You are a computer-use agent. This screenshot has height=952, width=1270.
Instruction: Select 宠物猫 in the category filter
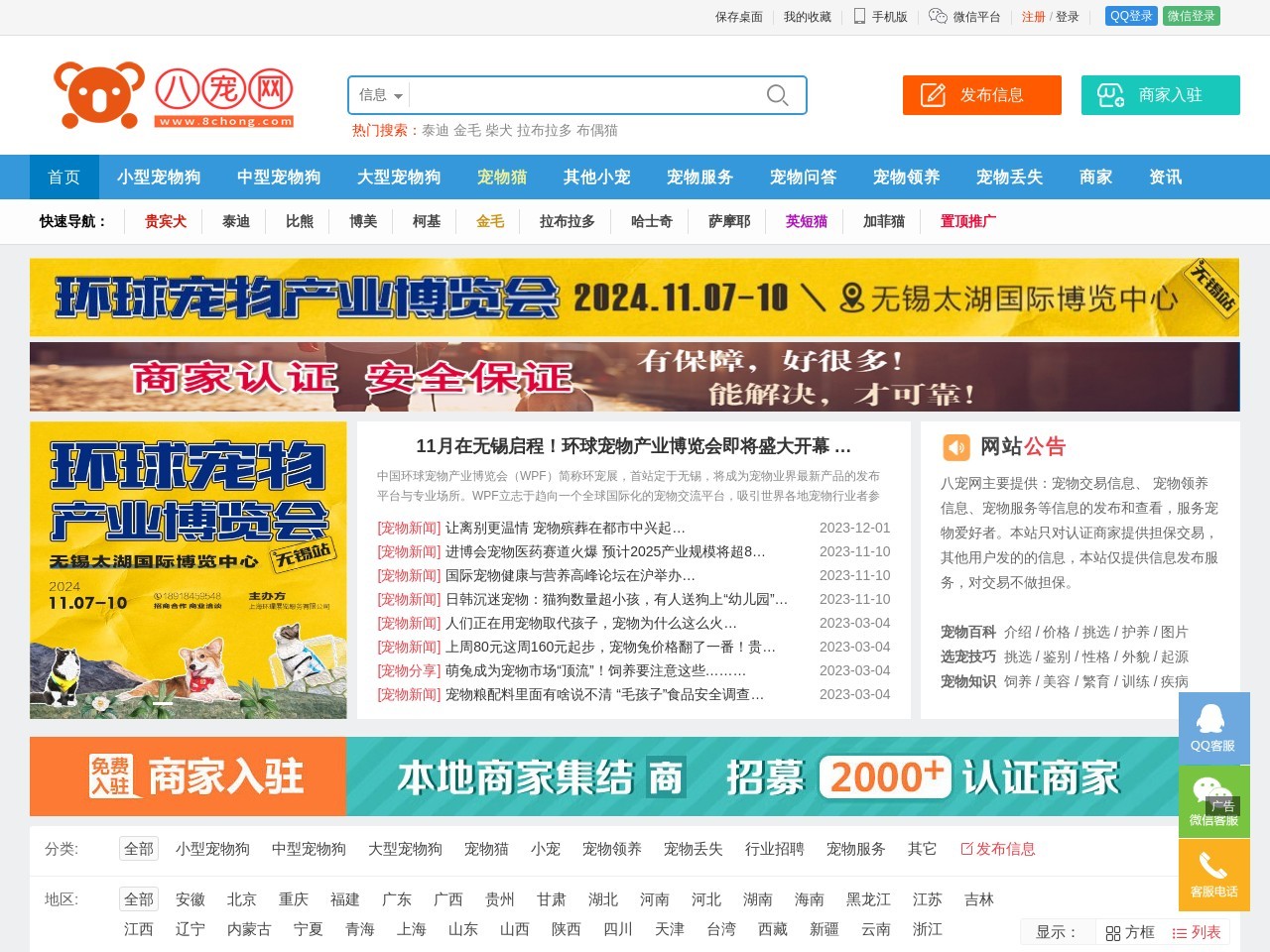pos(486,849)
